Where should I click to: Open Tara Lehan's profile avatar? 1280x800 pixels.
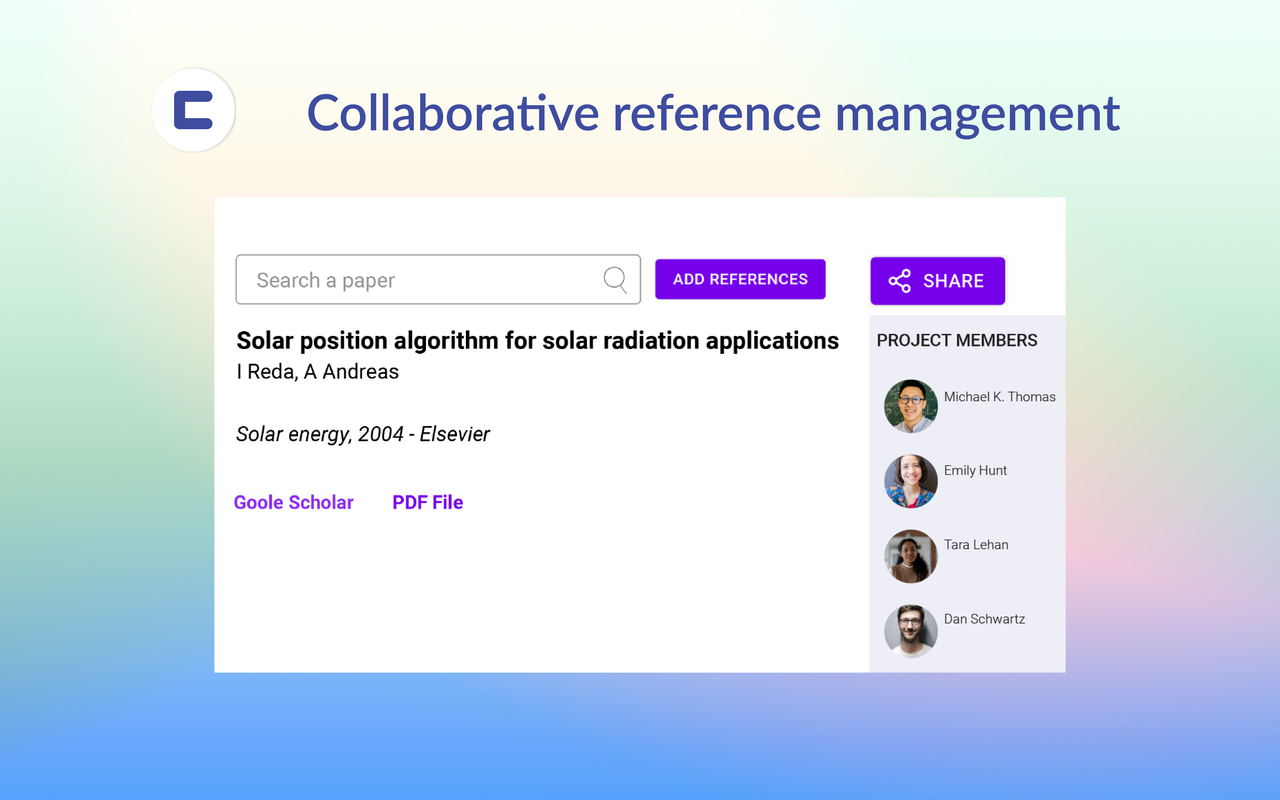pyautogui.click(x=910, y=556)
